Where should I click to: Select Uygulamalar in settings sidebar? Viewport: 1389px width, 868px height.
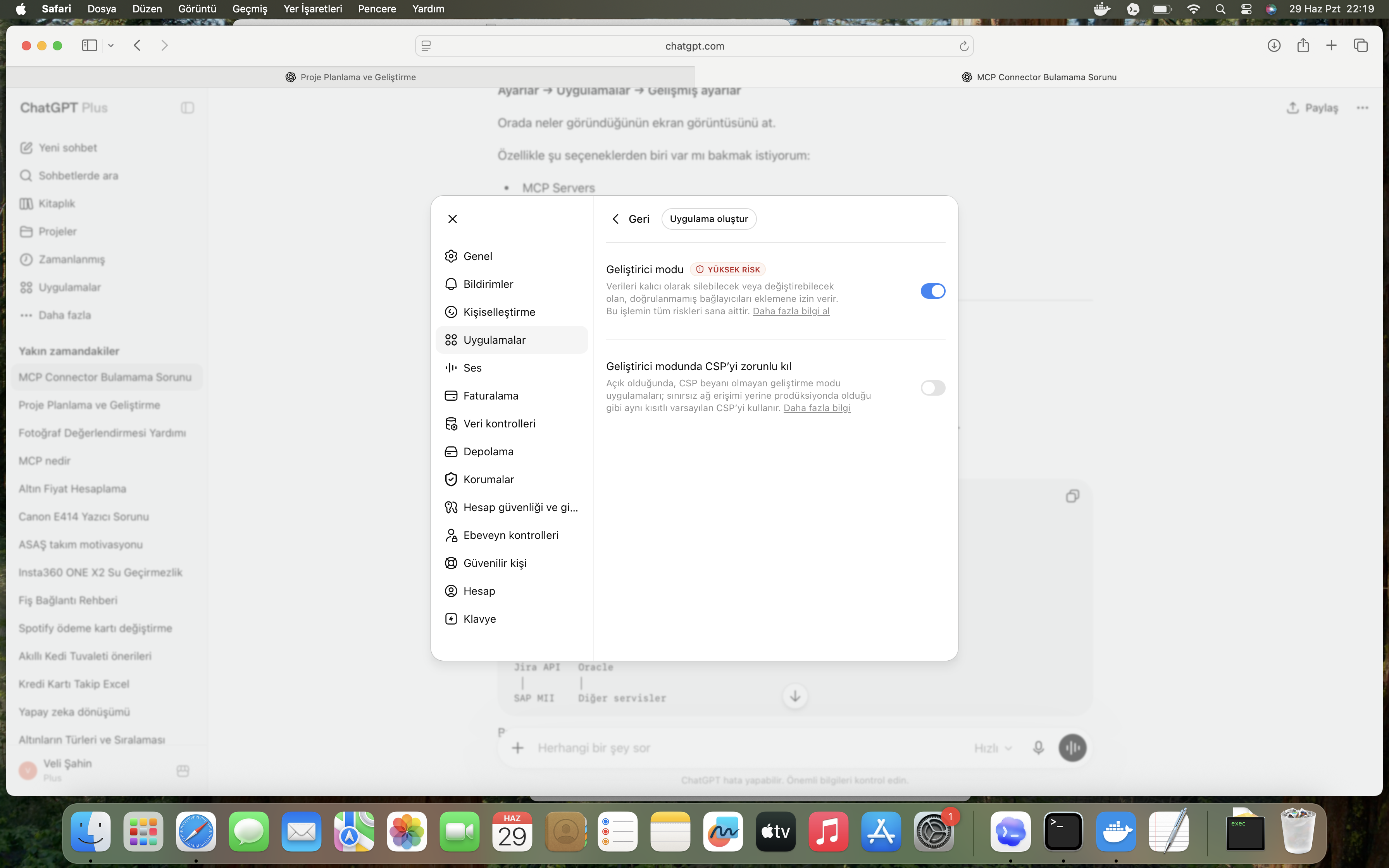pos(512,340)
